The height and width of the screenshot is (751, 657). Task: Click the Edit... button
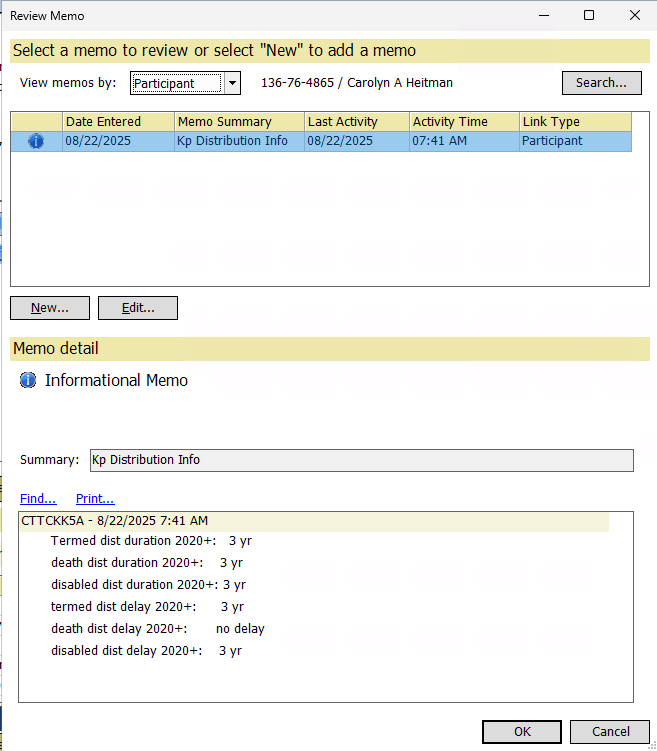[138, 307]
